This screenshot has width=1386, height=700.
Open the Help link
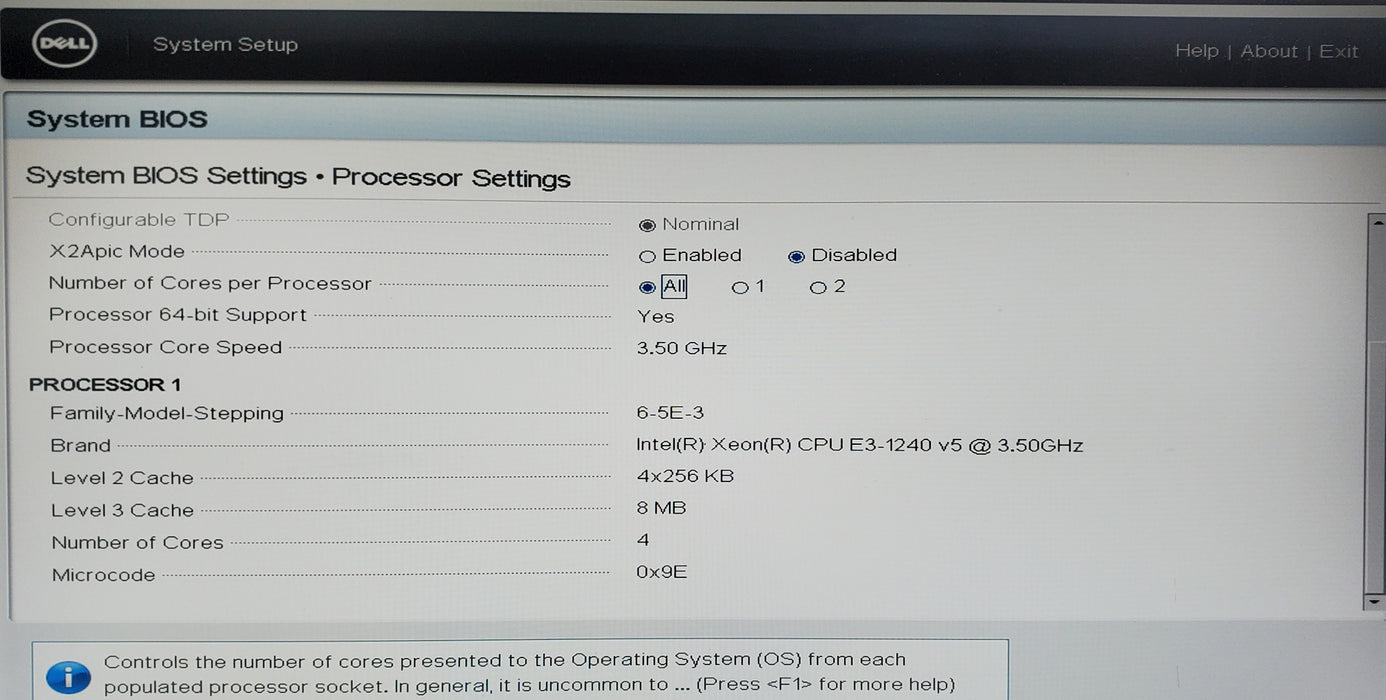pyautogui.click(x=1196, y=51)
